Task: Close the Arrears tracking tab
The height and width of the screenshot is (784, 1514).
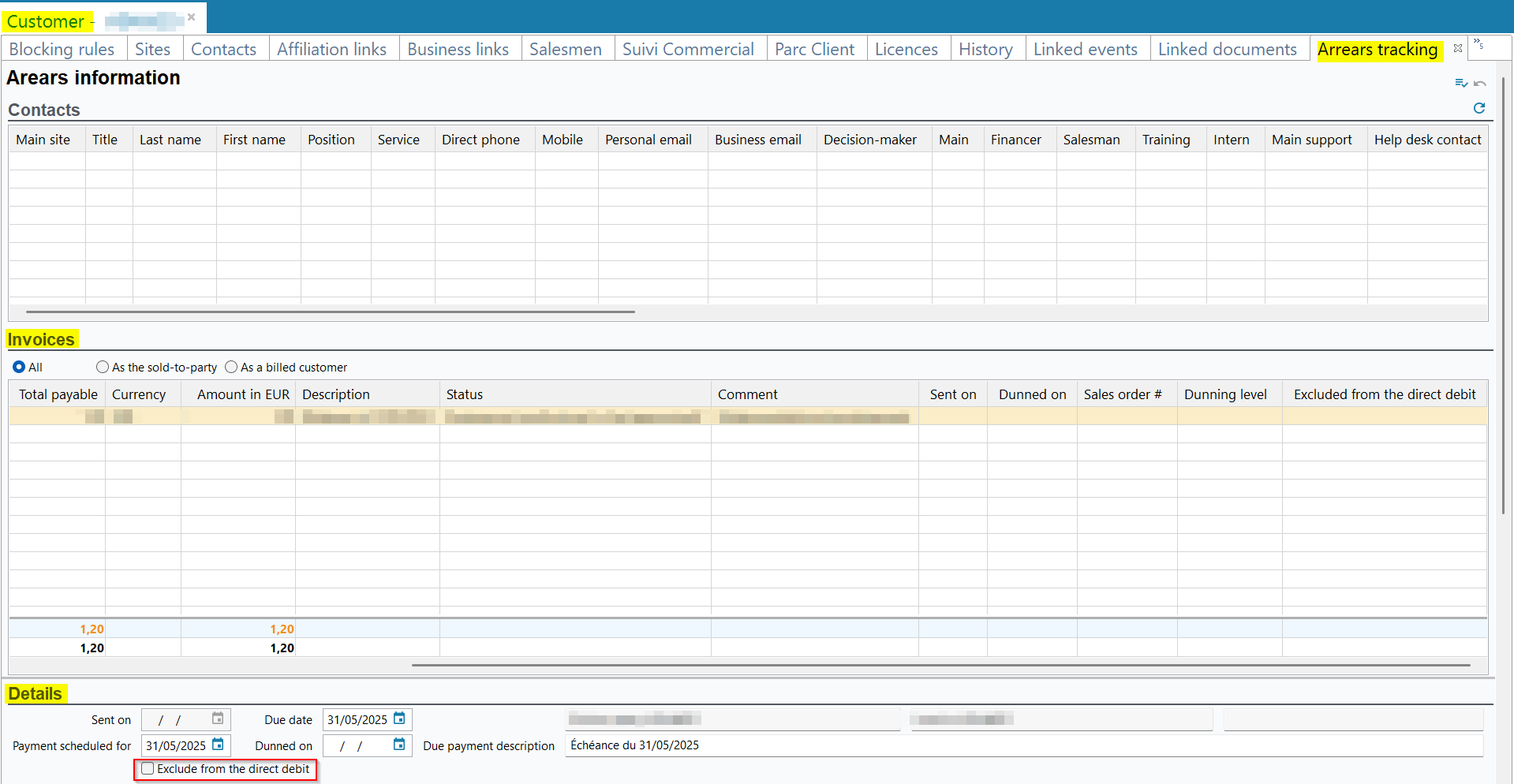Action: pos(1458,48)
